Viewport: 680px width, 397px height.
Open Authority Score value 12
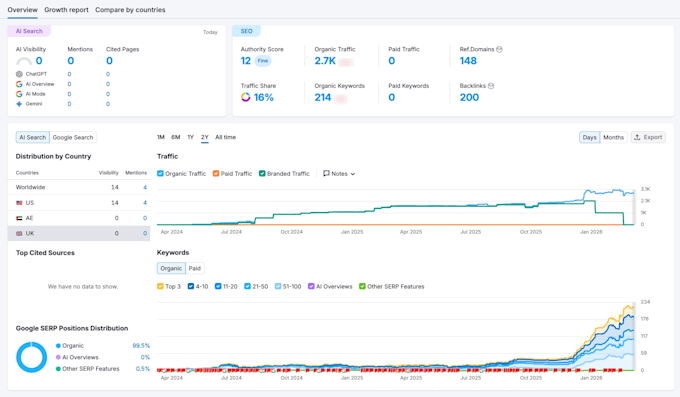(246, 61)
